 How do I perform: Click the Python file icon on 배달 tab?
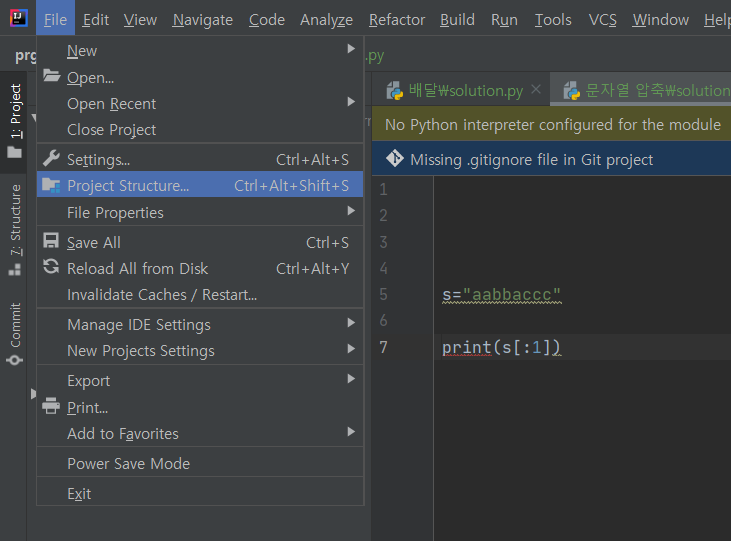(395, 90)
